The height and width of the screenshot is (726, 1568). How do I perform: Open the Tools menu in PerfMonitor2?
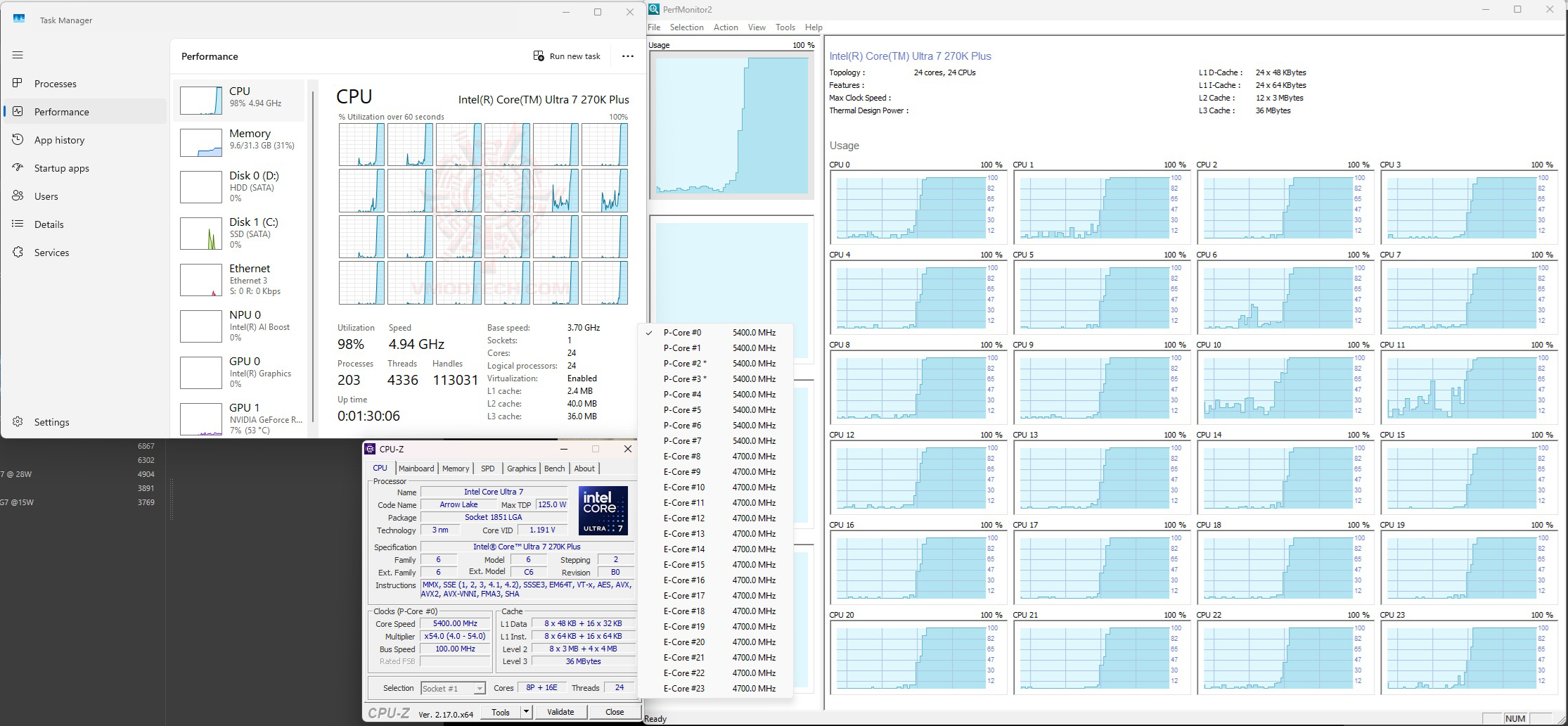point(785,27)
